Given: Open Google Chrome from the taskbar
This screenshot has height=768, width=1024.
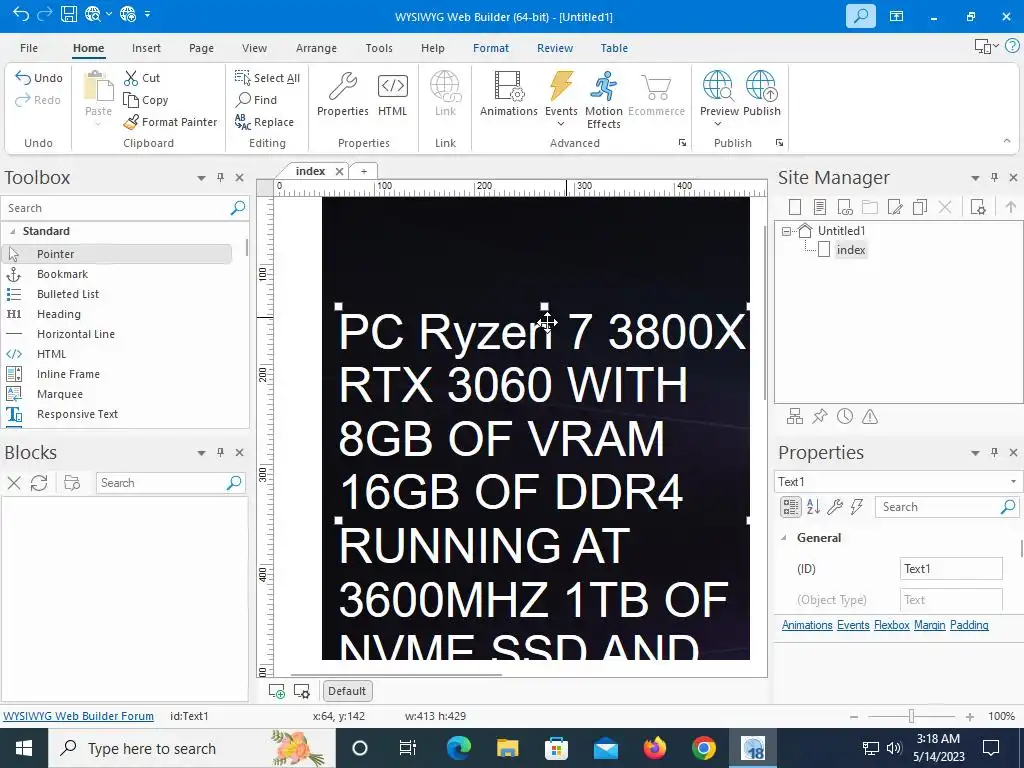Looking at the screenshot, I should click(x=703, y=748).
